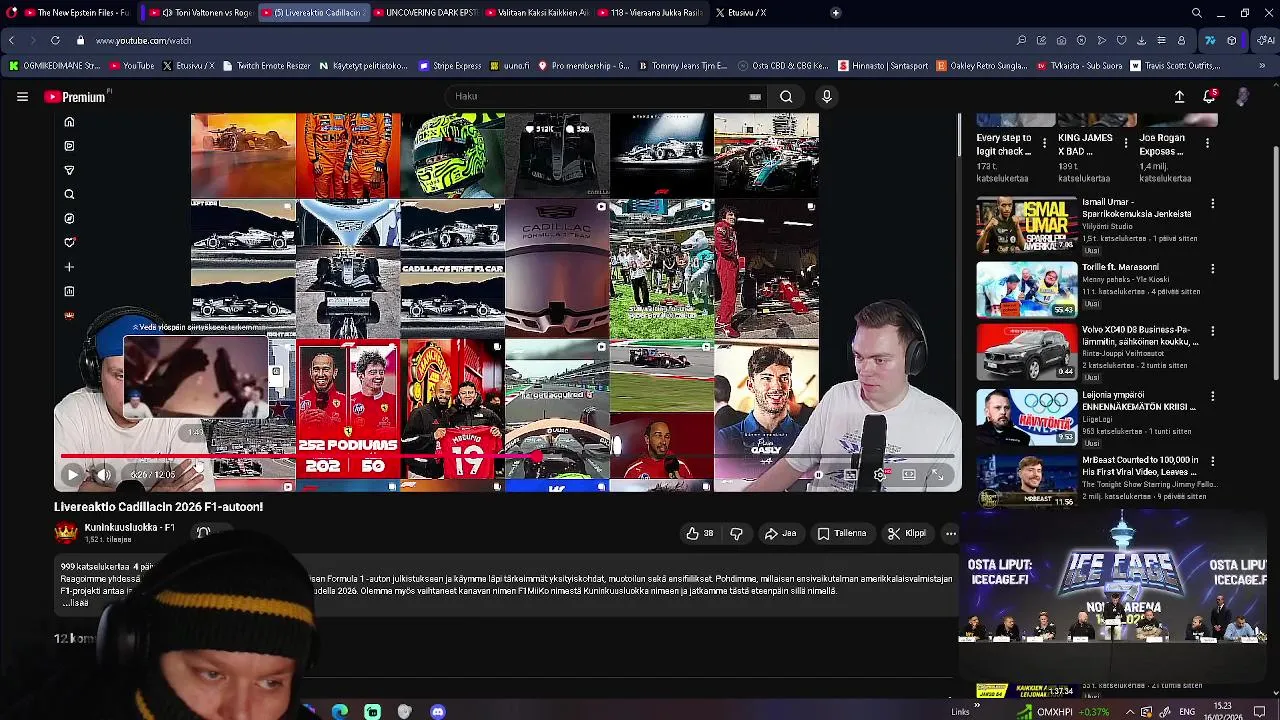
Task: Mute the video volume speaker icon
Action: (x=102, y=475)
